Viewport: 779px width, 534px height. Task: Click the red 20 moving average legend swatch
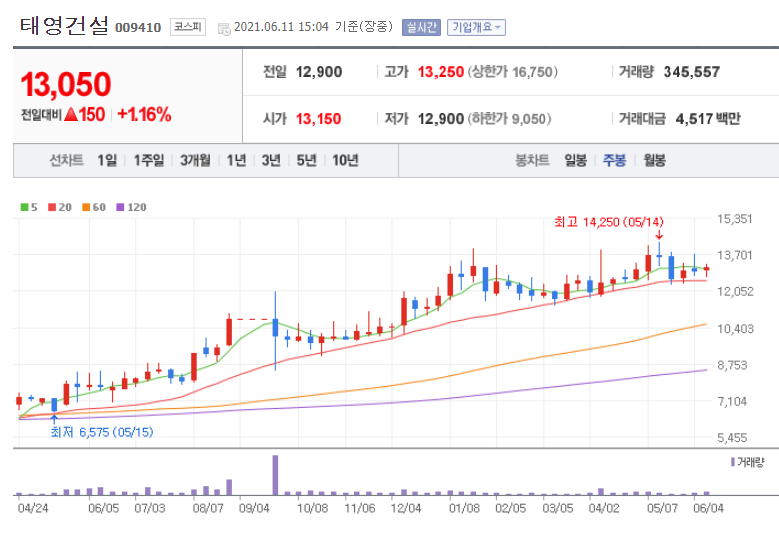[x=52, y=207]
